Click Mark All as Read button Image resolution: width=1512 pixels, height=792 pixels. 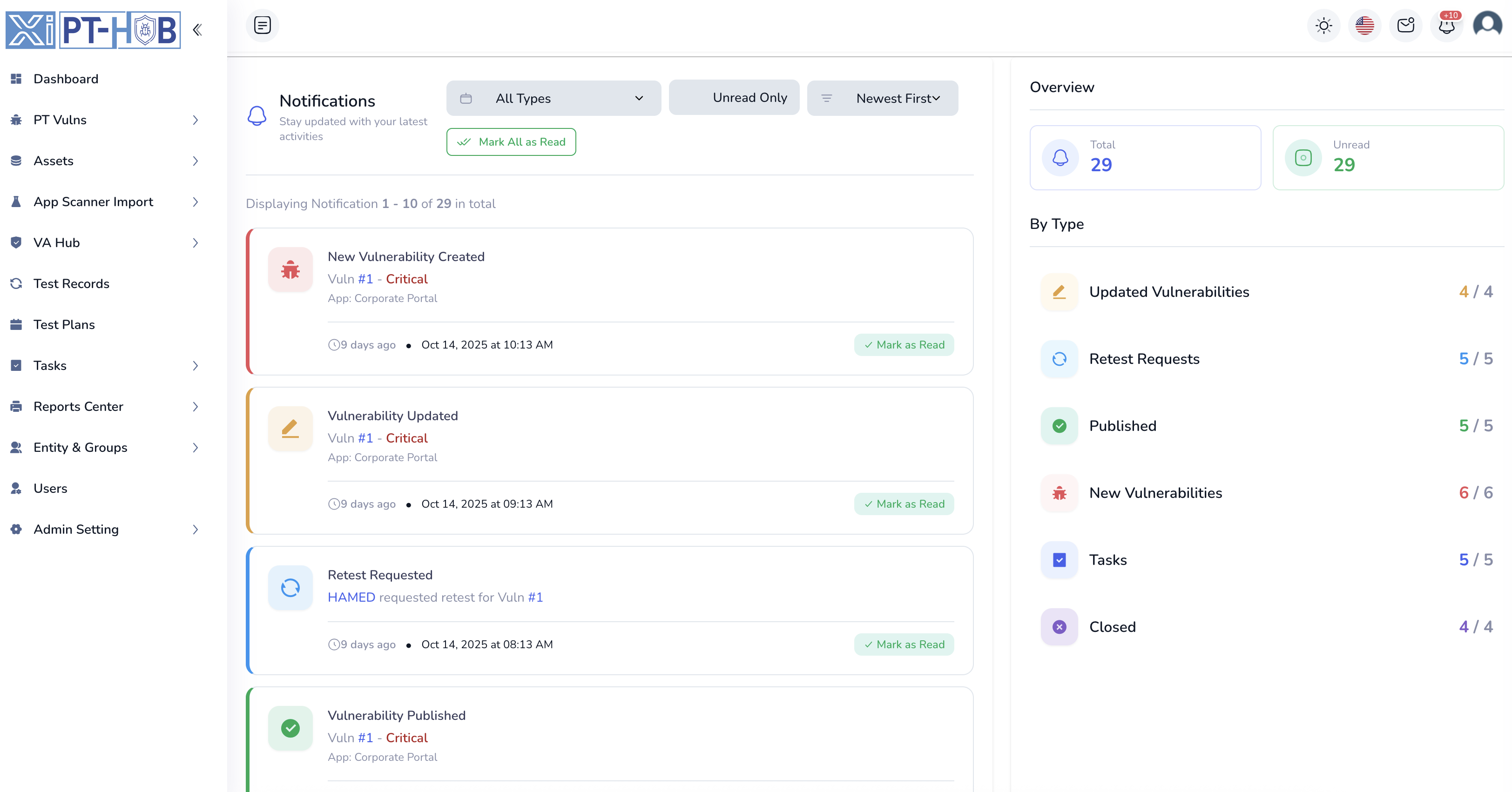pos(511,142)
